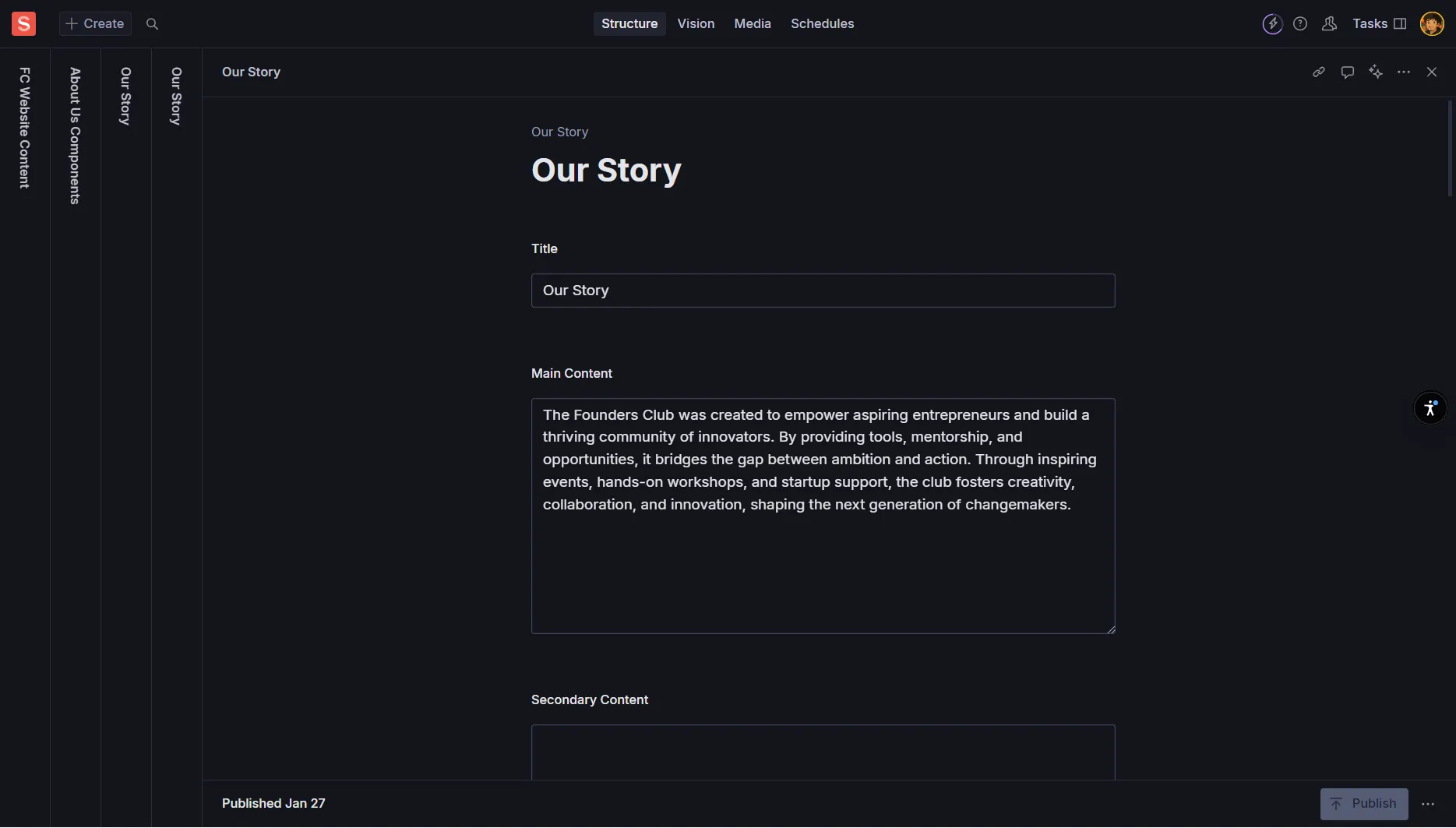
Task: Switch to the Vision tab
Action: pyautogui.click(x=696, y=24)
